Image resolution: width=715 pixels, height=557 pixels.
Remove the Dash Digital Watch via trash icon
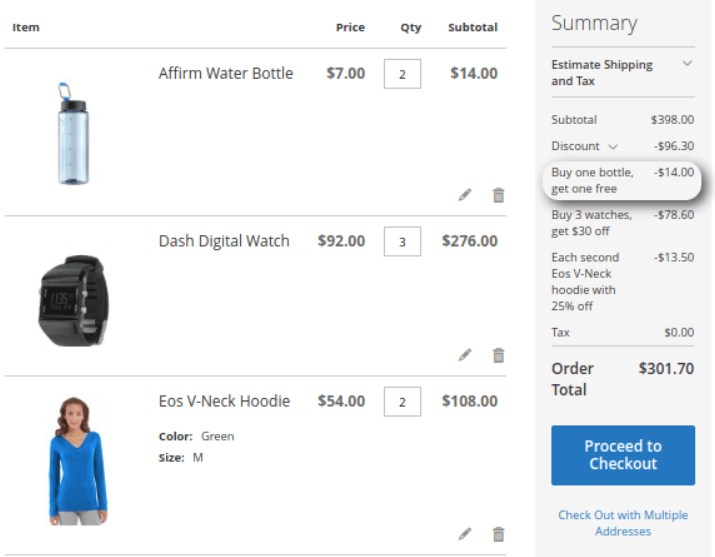[498, 355]
